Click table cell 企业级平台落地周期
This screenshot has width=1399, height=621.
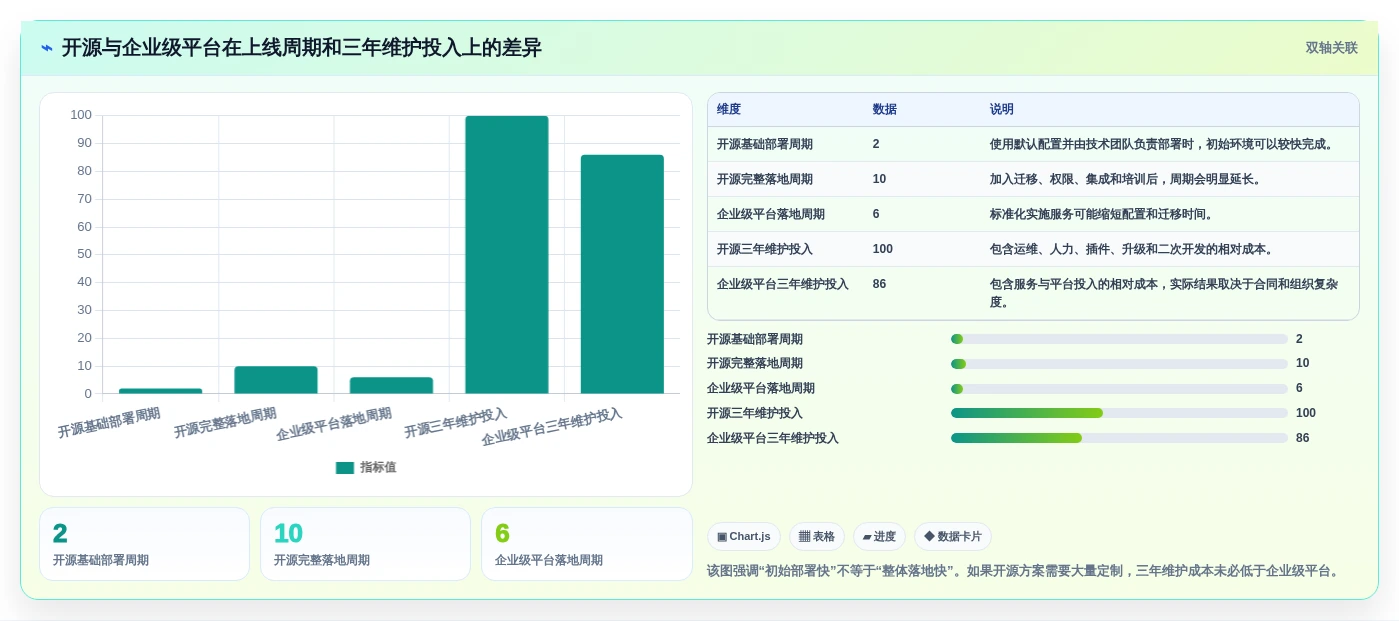771,214
